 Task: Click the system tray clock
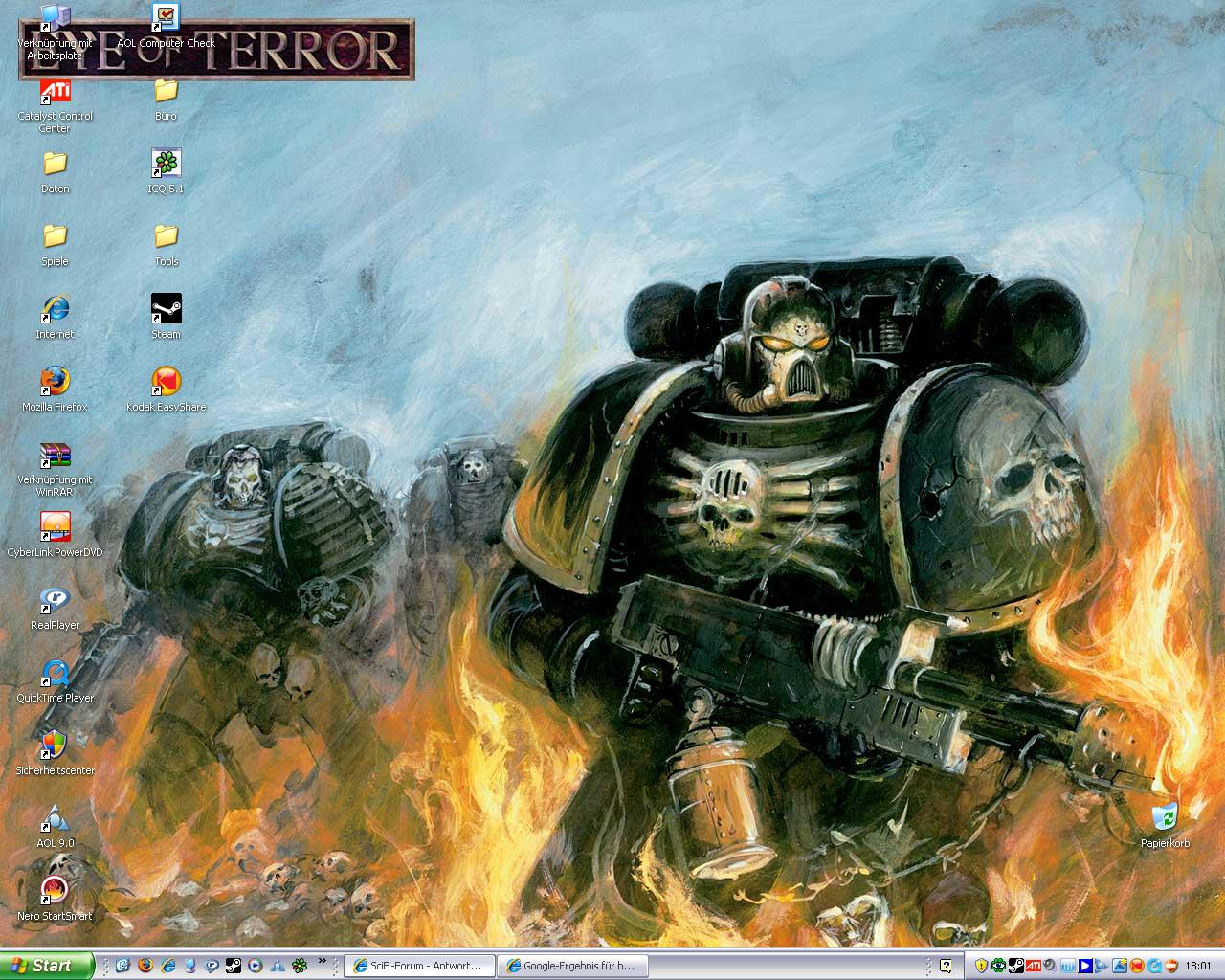(x=1197, y=966)
